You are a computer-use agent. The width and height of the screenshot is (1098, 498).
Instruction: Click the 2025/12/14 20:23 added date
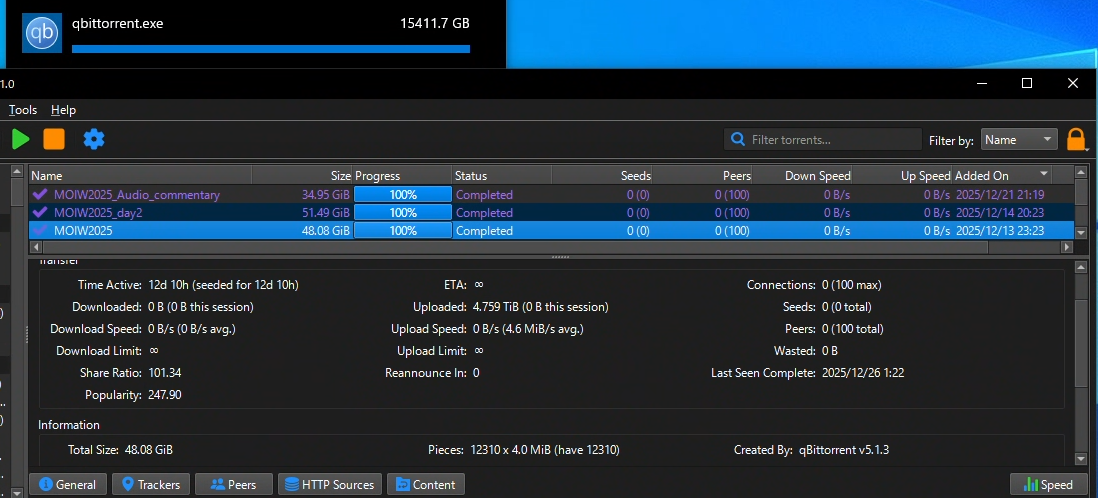coord(1000,212)
